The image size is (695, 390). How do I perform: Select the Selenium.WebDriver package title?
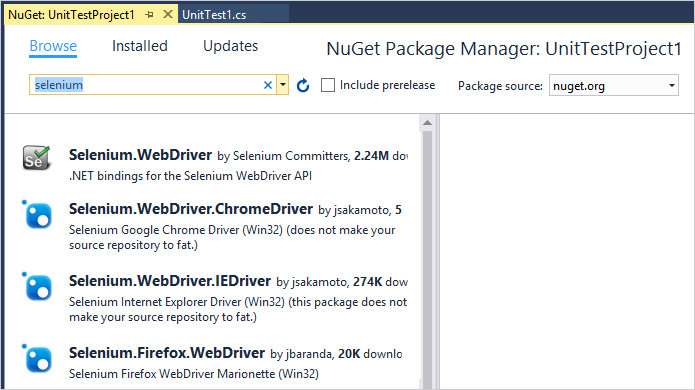tap(141, 155)
